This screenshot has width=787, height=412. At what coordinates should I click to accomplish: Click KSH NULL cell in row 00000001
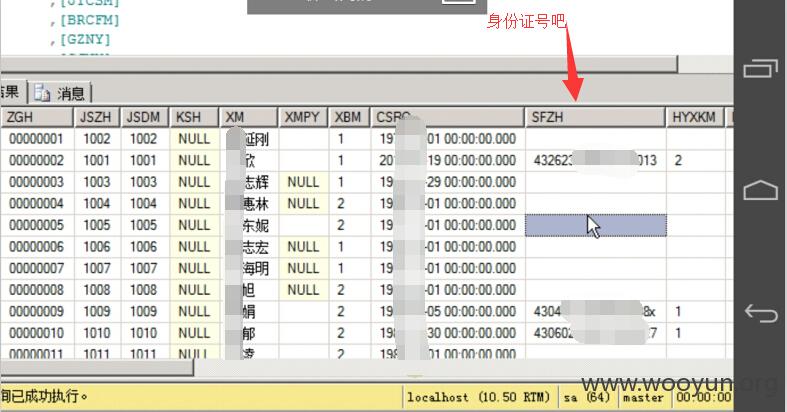click(195, 139)
